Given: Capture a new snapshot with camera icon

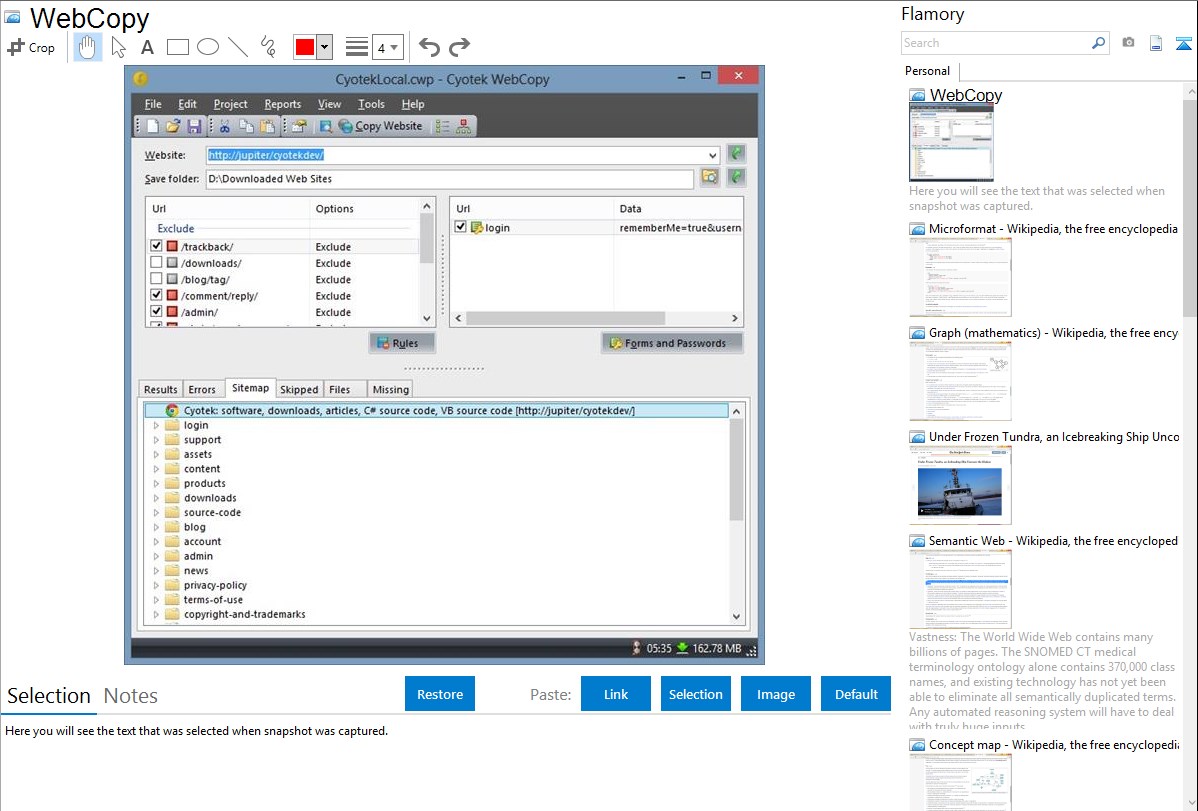Looking at the screenshot, I should point(1128,43).
